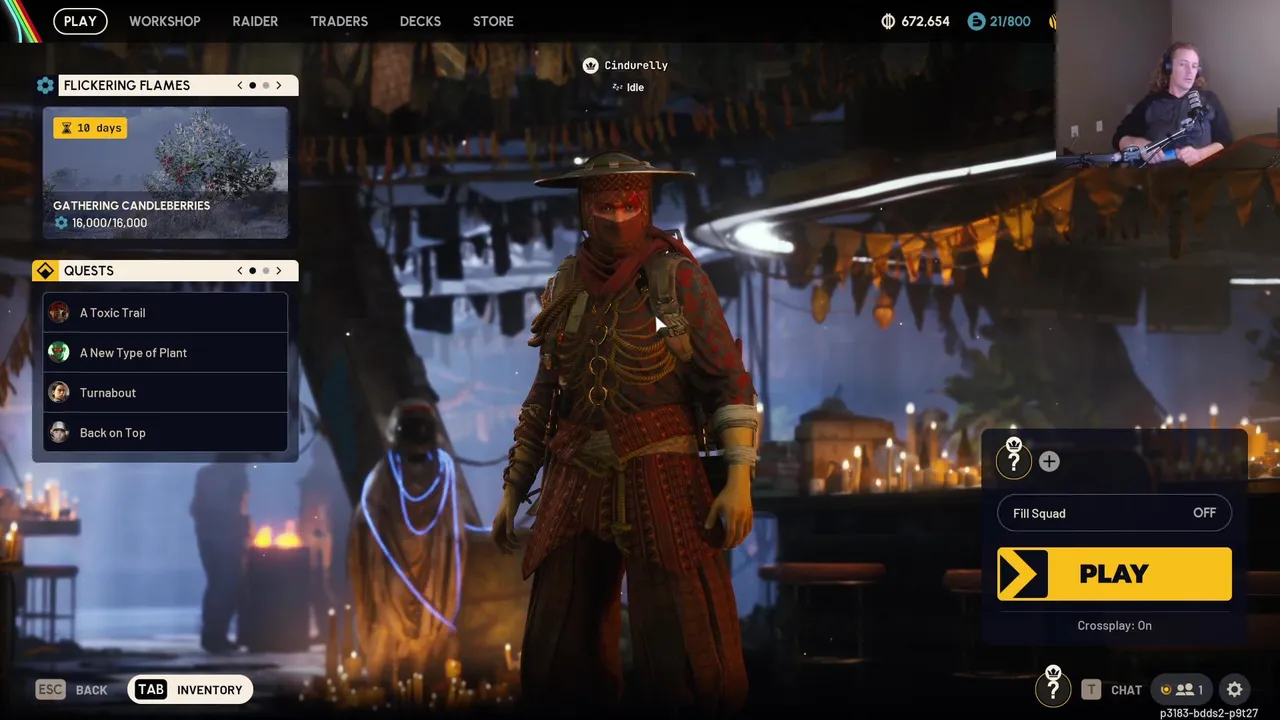Click the bottom-right profile question mark icon
1280x720 pixels.
pyautogui.click(x=1053, y=687)
